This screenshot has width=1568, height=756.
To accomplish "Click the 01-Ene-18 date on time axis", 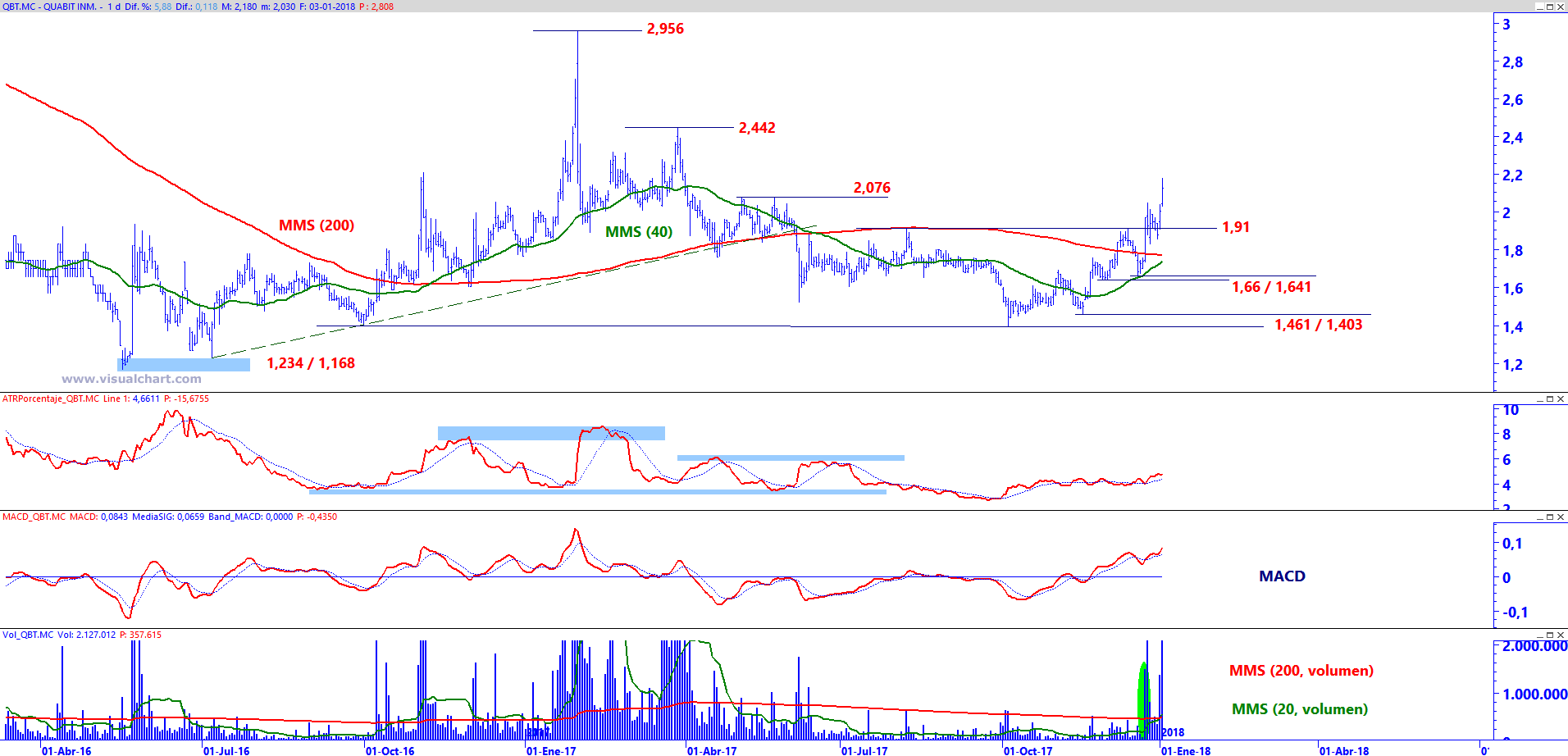I will (1186, 750).
